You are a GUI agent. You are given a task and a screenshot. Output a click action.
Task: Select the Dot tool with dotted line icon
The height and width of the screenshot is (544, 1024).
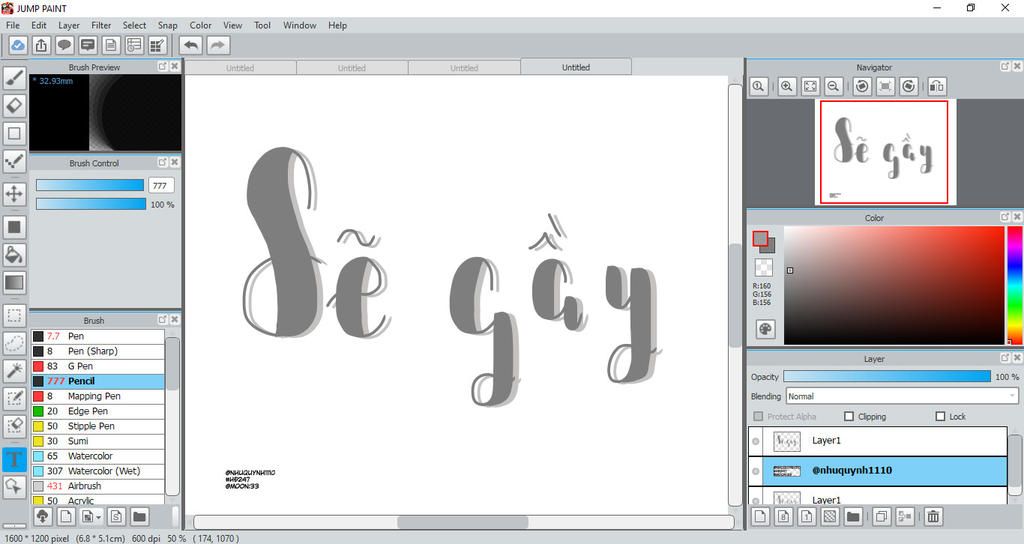tap(14, 161)
